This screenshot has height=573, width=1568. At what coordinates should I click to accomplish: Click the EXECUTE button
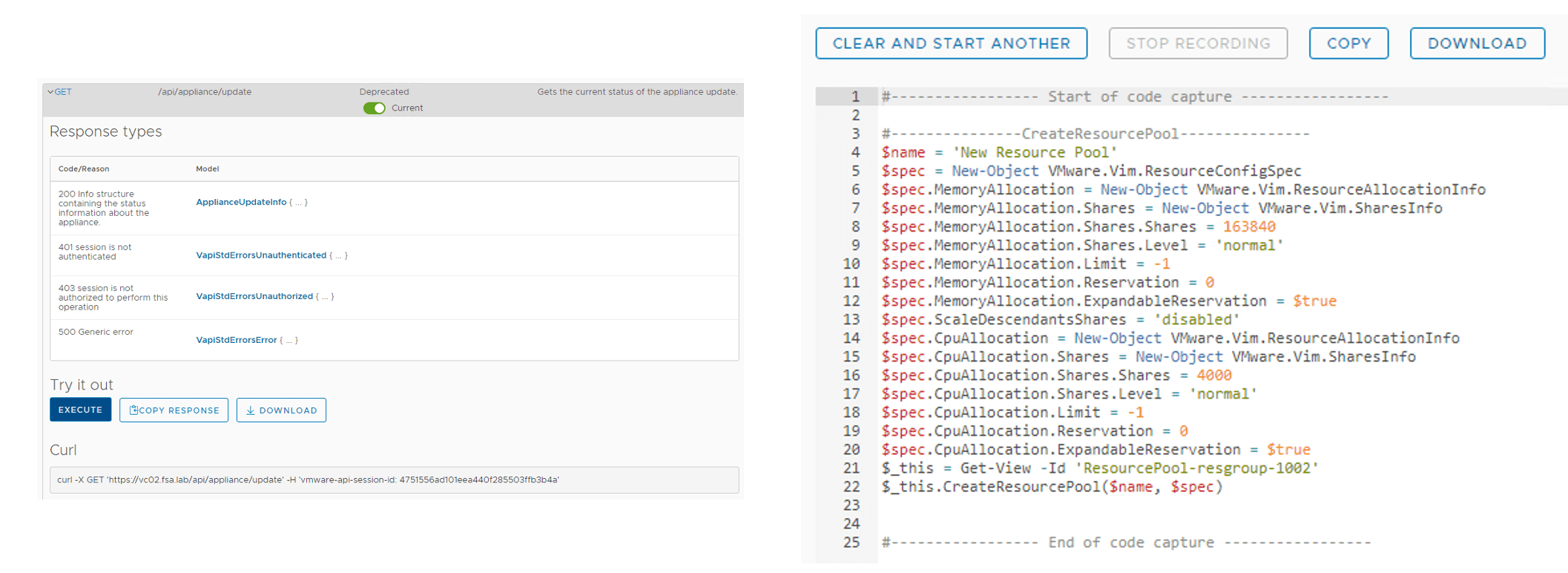point(80,410)
